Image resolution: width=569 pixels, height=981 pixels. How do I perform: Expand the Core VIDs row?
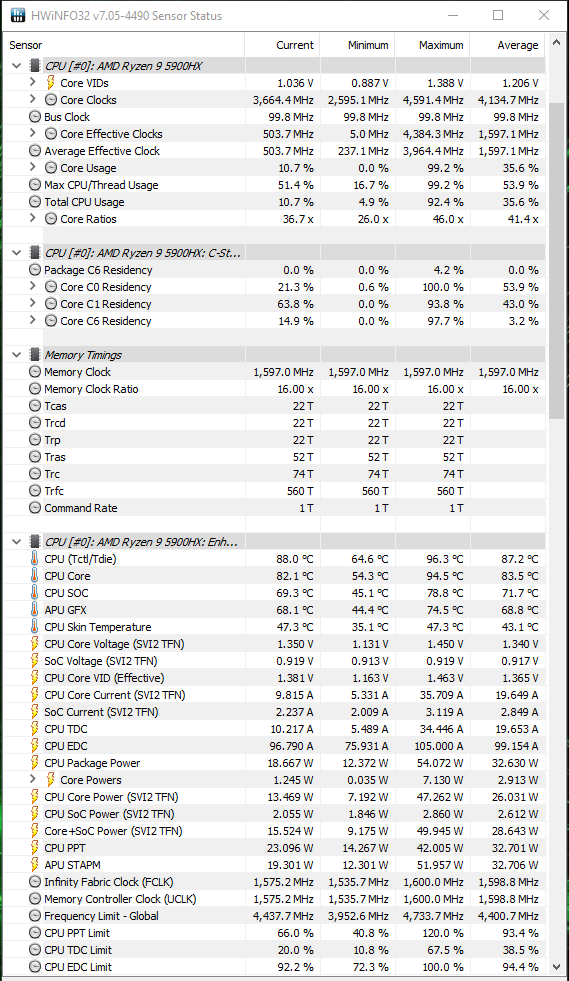pyautogui.click(x=33, y=82)
